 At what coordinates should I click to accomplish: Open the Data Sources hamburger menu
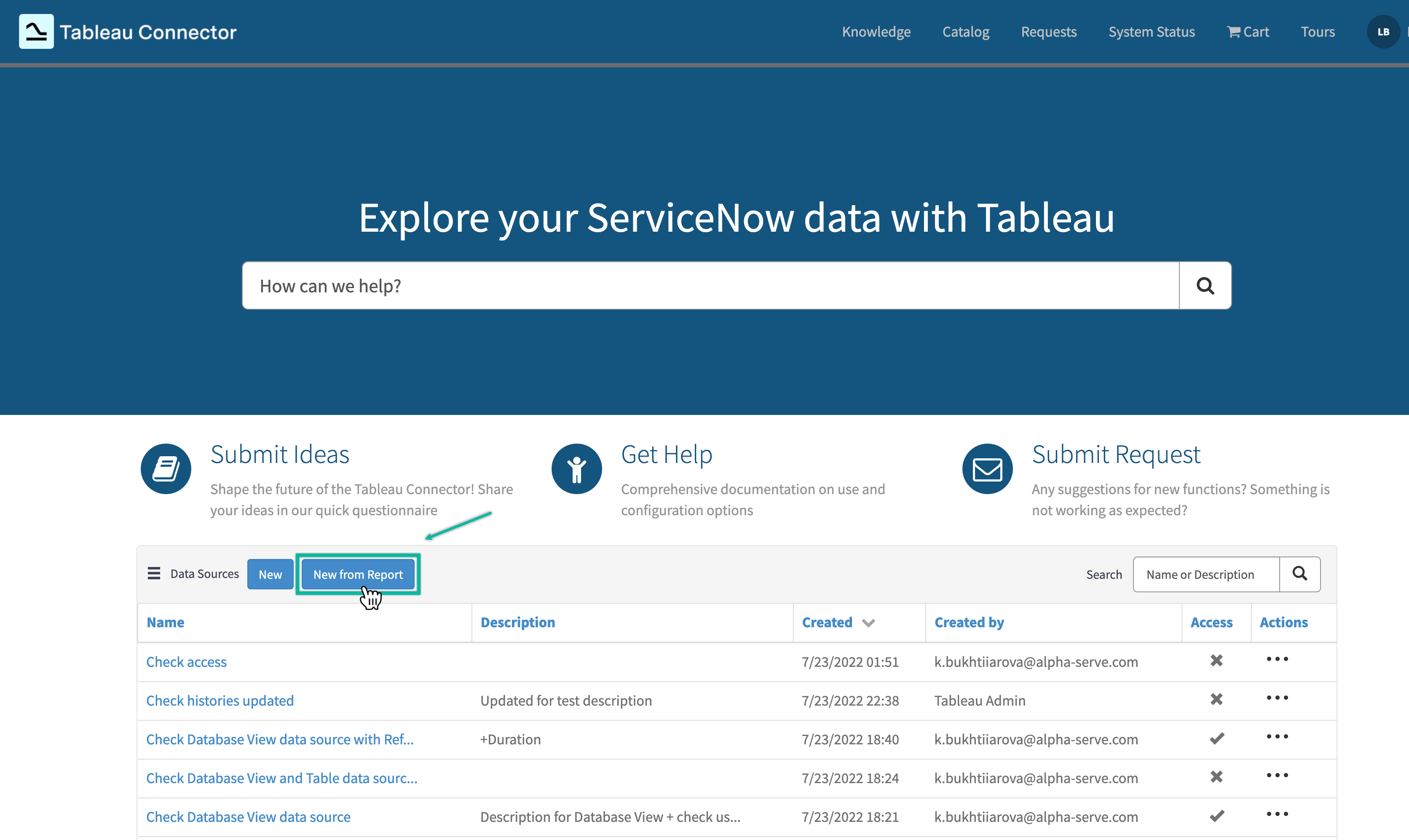click(x=153, y=573)
